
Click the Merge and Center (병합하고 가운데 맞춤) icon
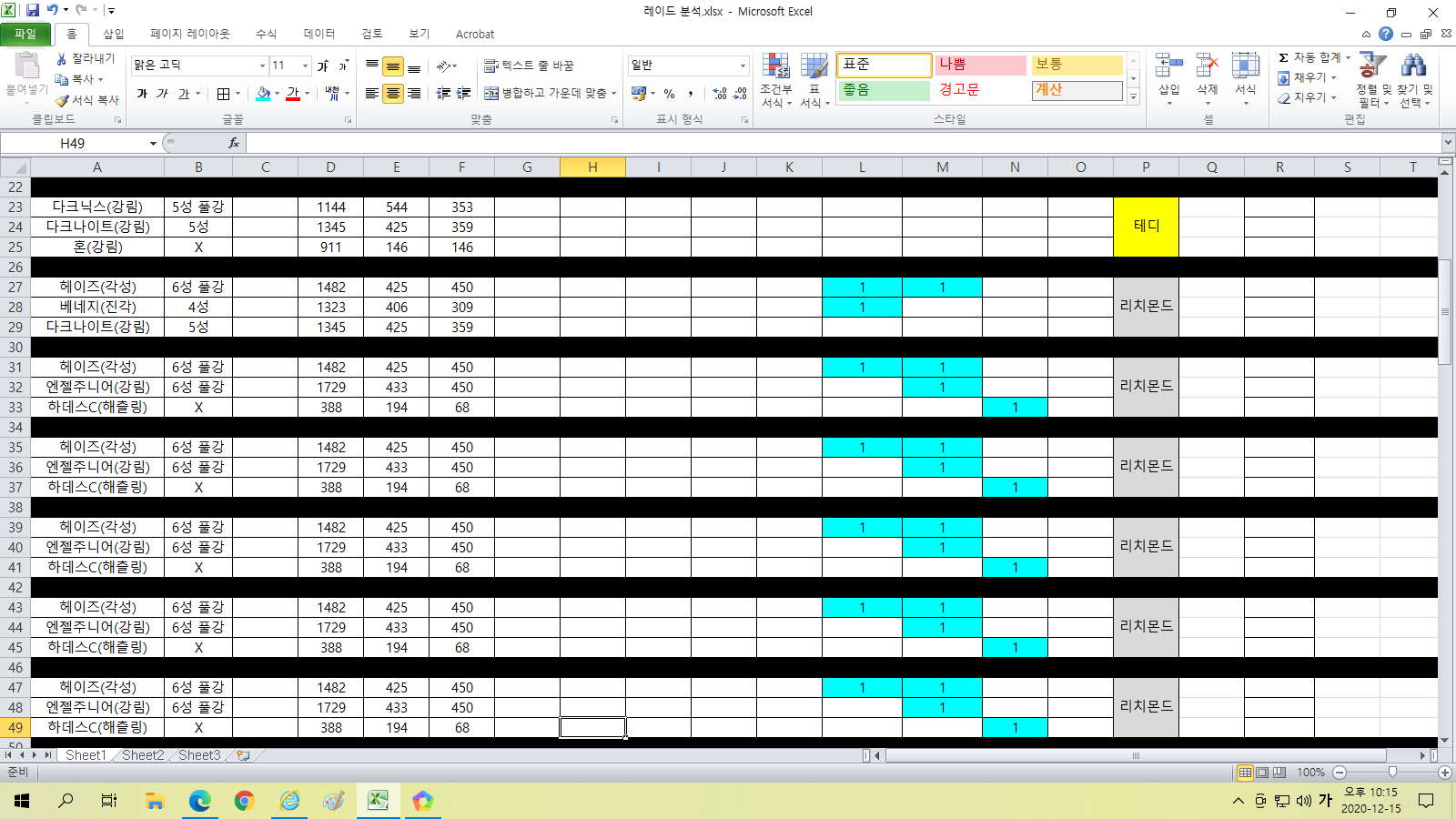(x=491, y=94)
